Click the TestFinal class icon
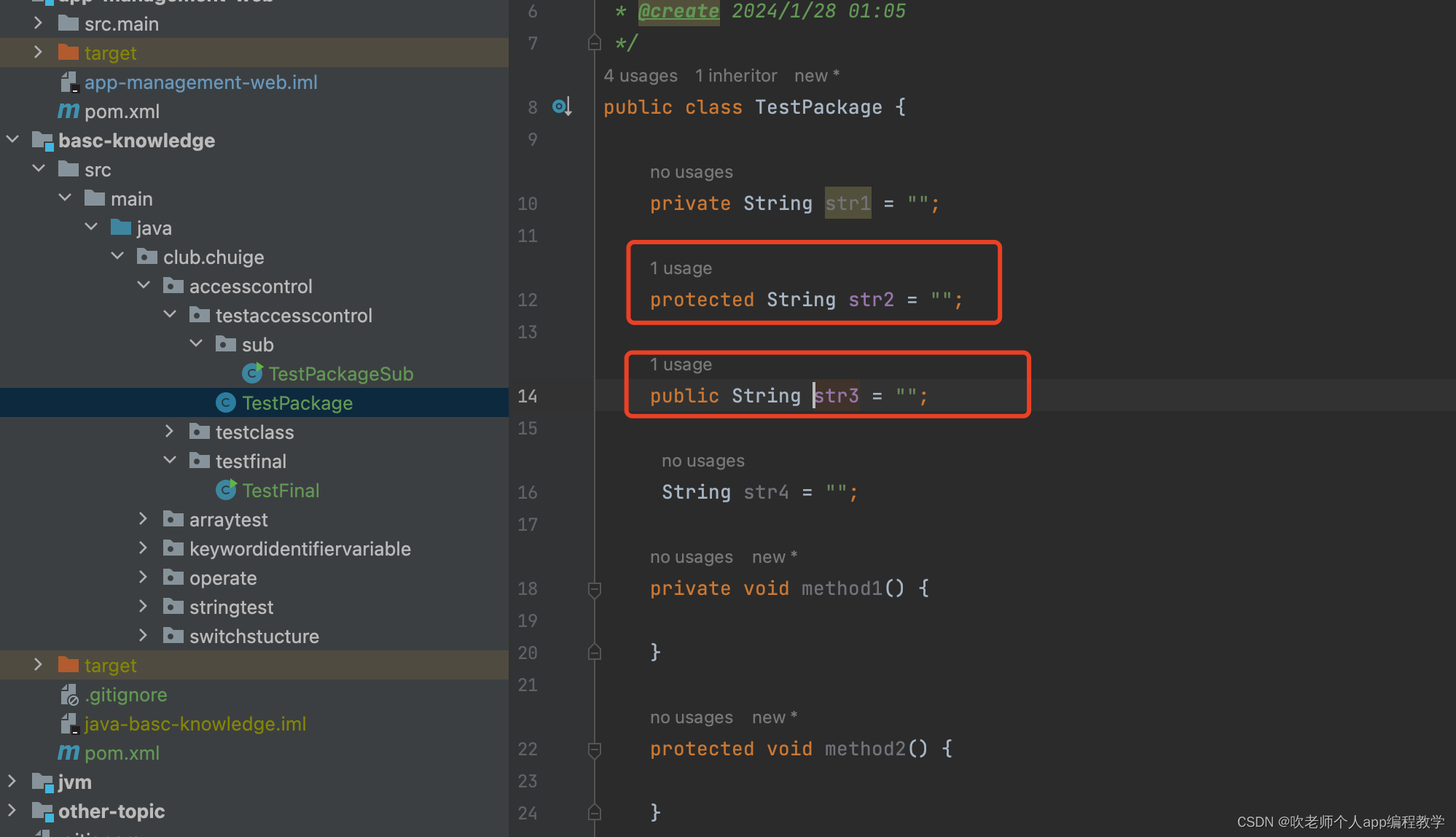This screenshot has width=1456, height=837. point(226,490)
